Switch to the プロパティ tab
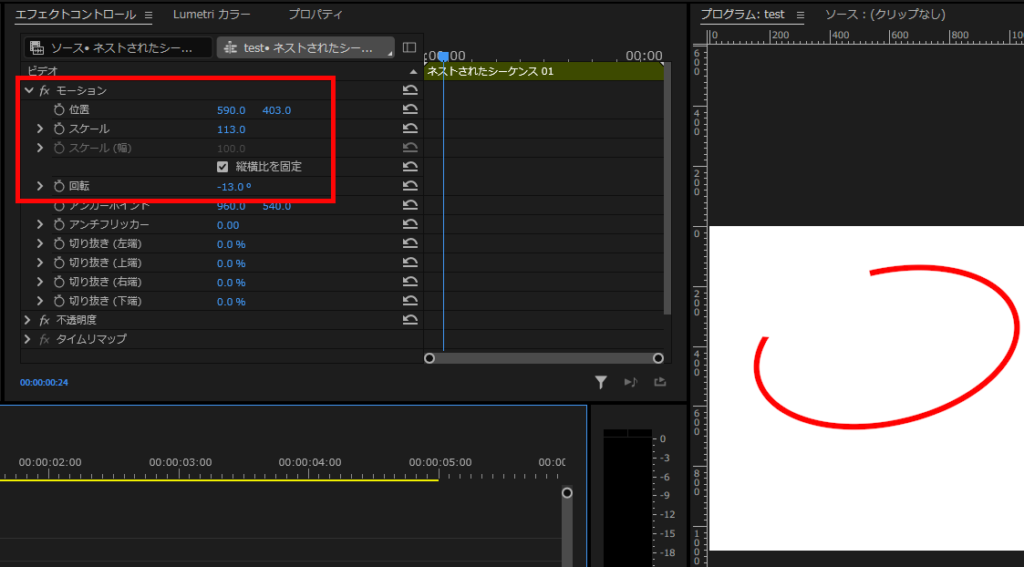Screen dimensions: 1024x567 click(x=315, y=14)
